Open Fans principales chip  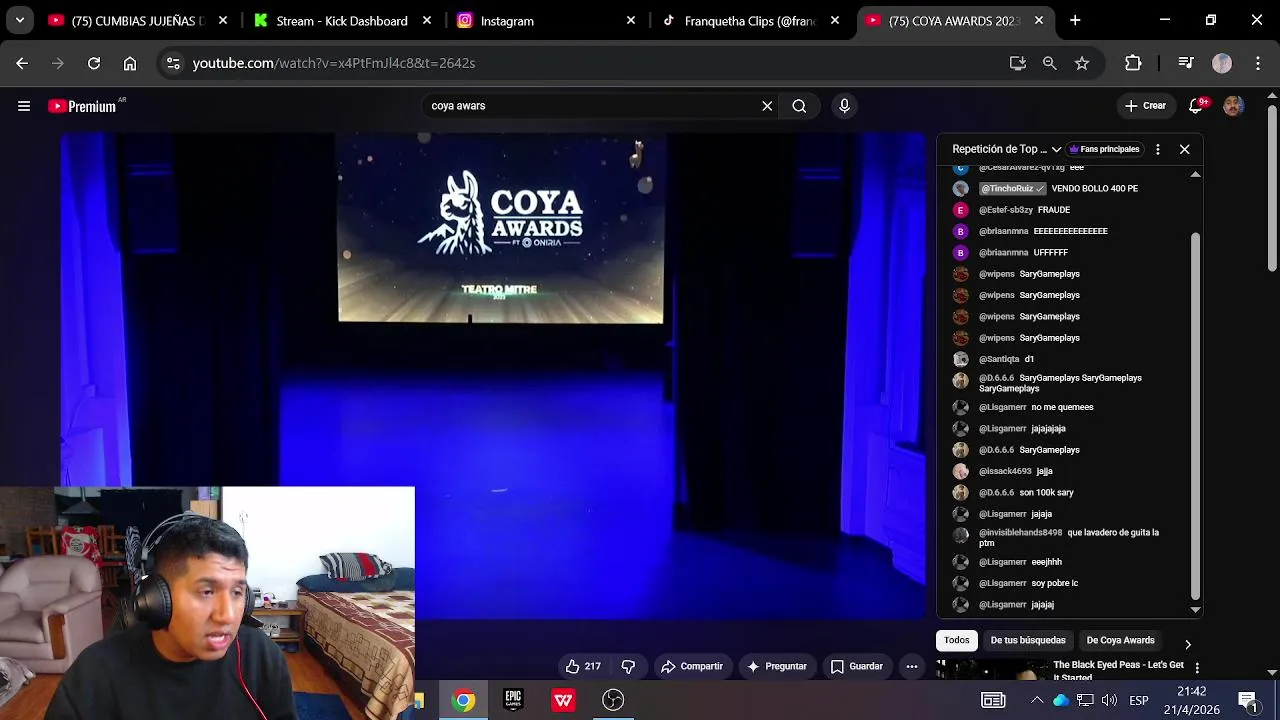click(1104, 149)
